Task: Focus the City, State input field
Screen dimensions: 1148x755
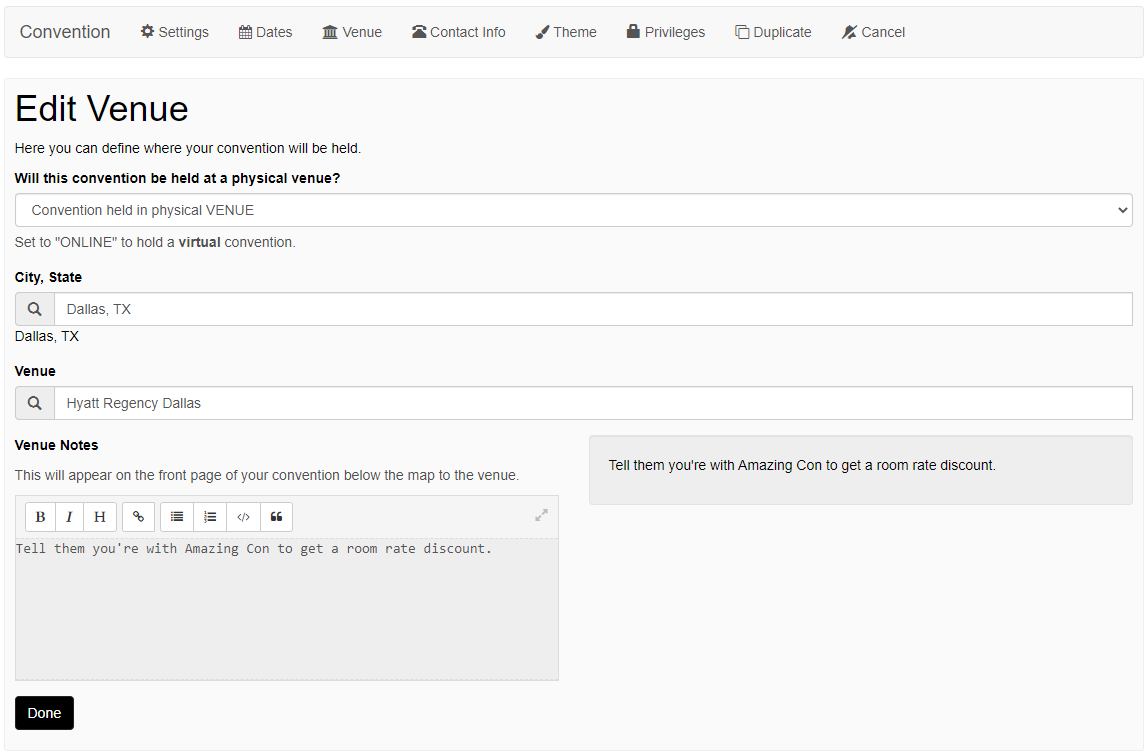Action: (x=593, y=309)
